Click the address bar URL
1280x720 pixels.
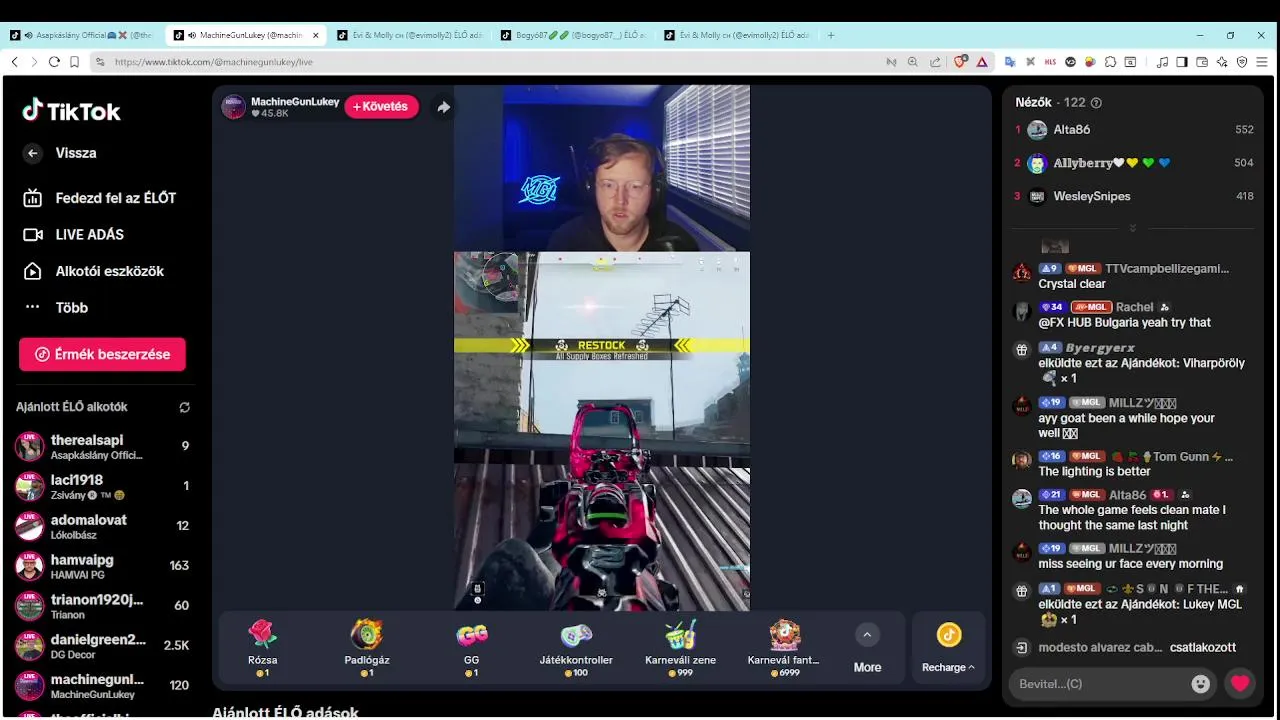tap(214, 62)
